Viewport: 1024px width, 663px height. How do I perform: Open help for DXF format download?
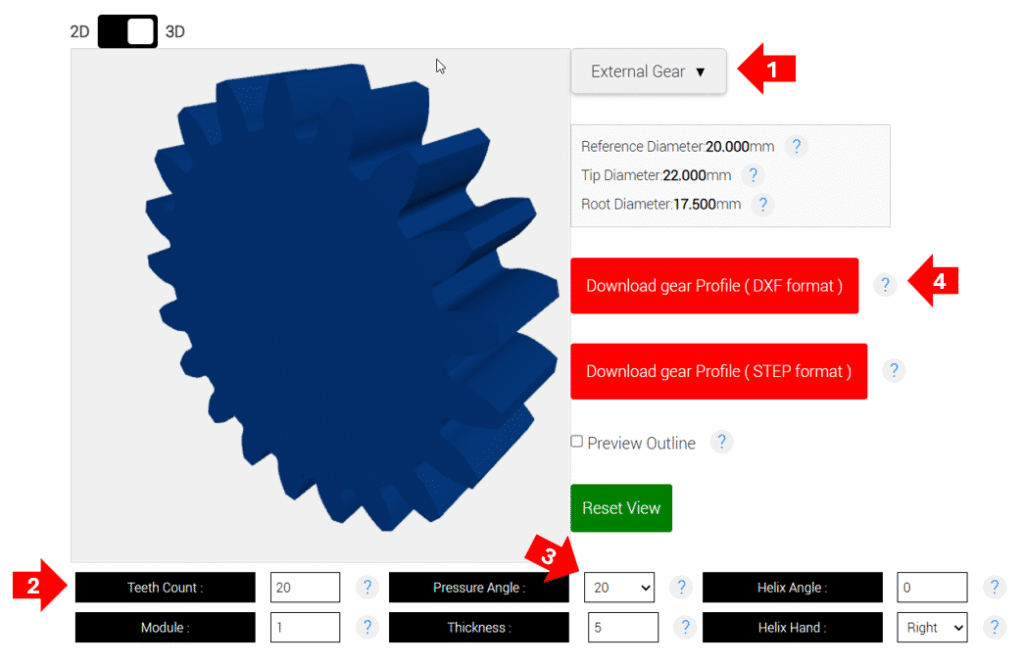tap(884, 285)
